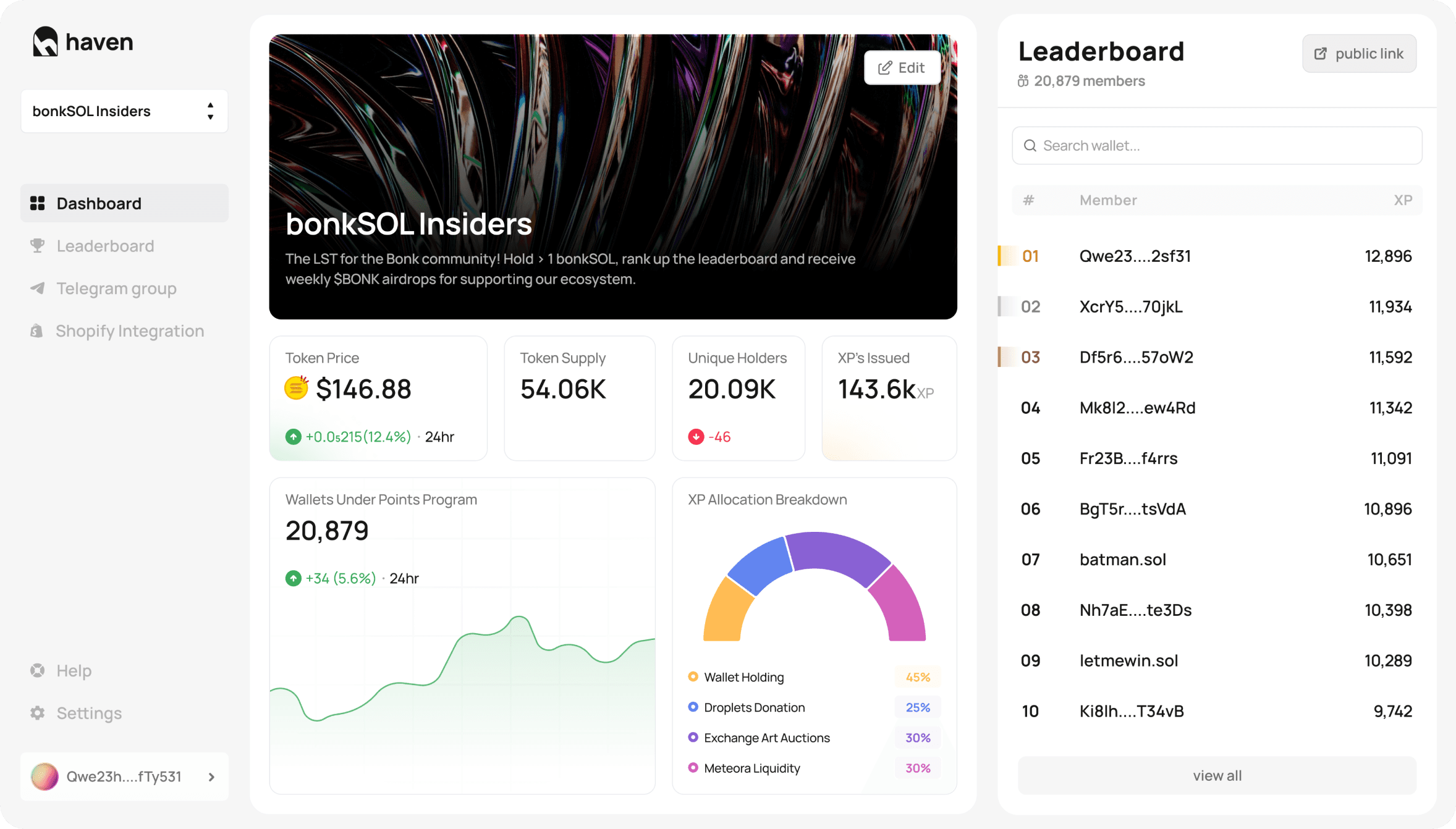This screenshot has height=829, width=1456.
Task: Click the Token Supply value 54.06K
Action: point(563,389)
